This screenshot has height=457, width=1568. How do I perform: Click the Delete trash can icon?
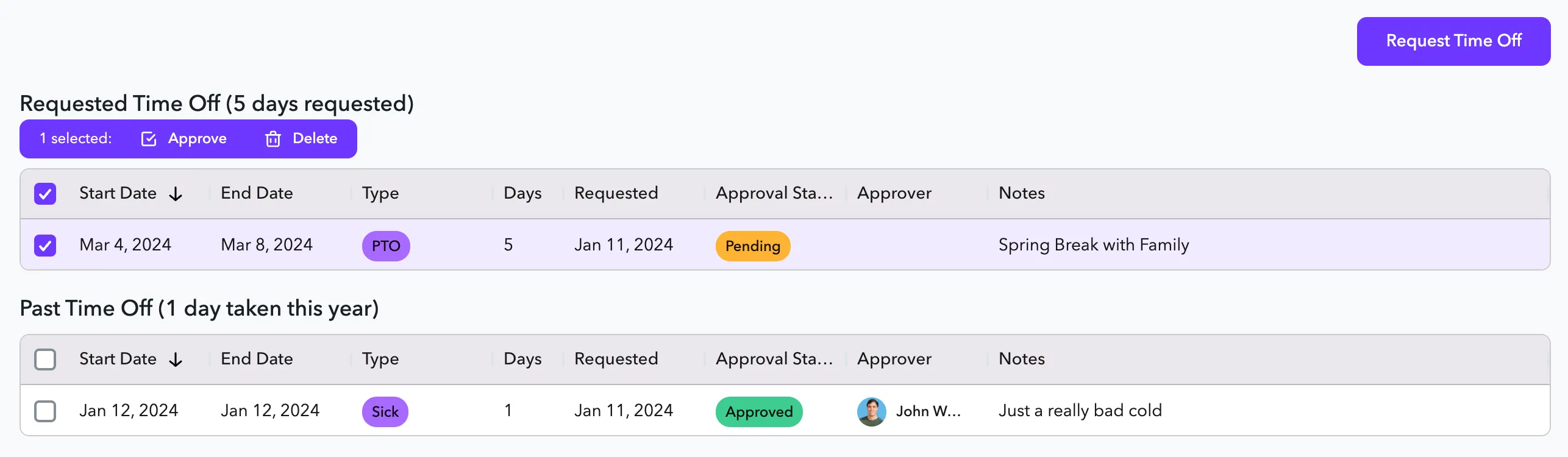click(x=273, y=139)
